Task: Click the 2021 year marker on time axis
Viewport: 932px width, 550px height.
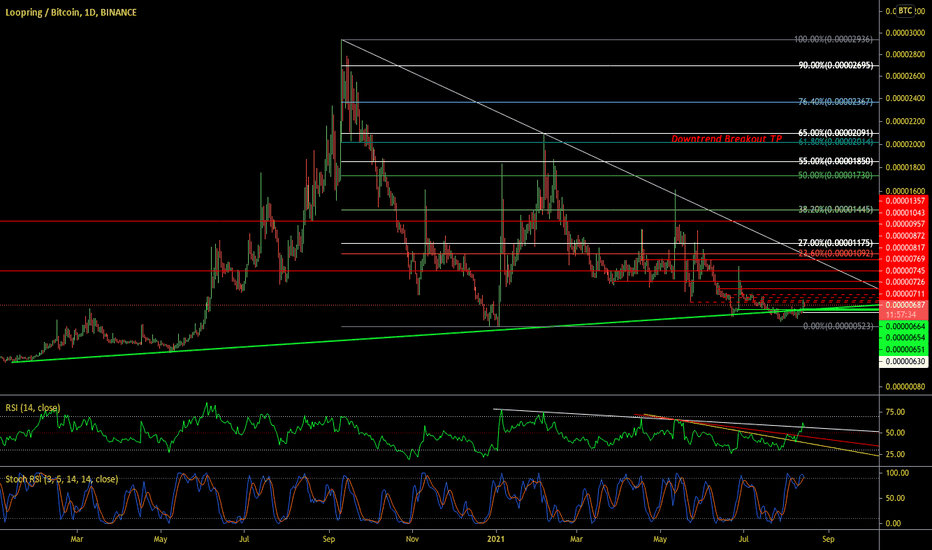Action: [496, 539]
